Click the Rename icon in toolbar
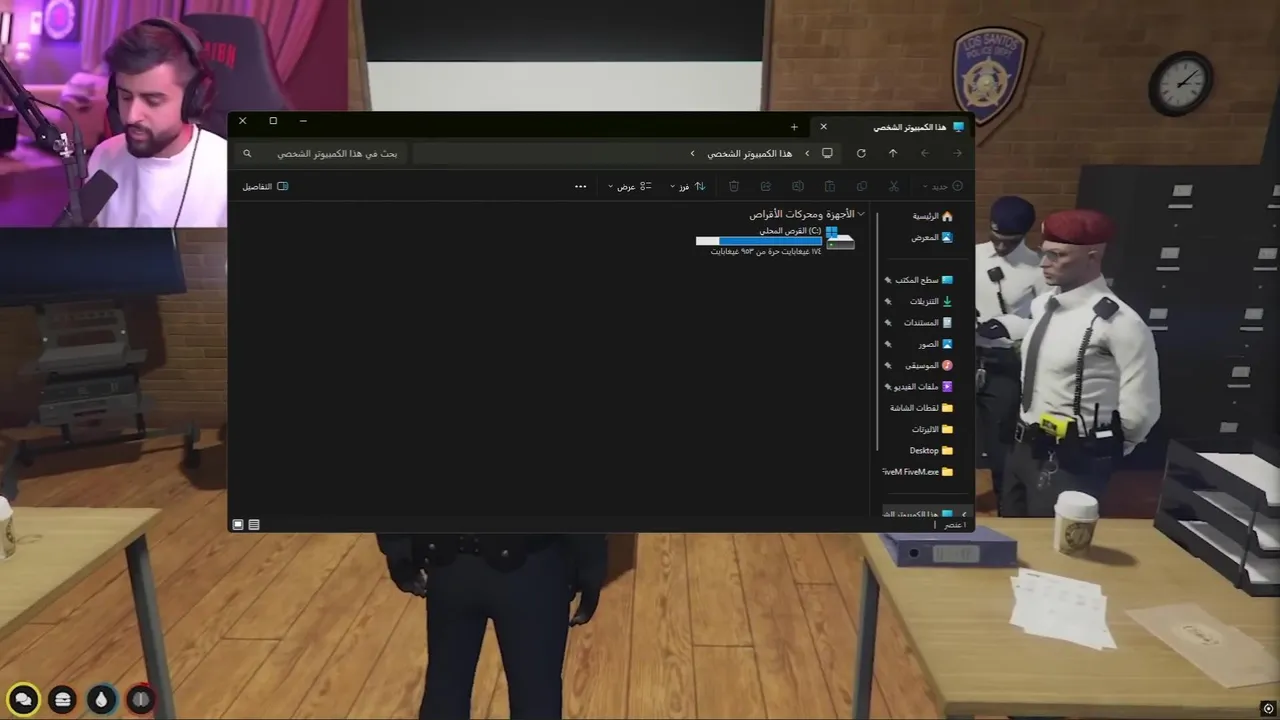The height and width of the screenshot is (720, 1280). click(x=798, y=186)
